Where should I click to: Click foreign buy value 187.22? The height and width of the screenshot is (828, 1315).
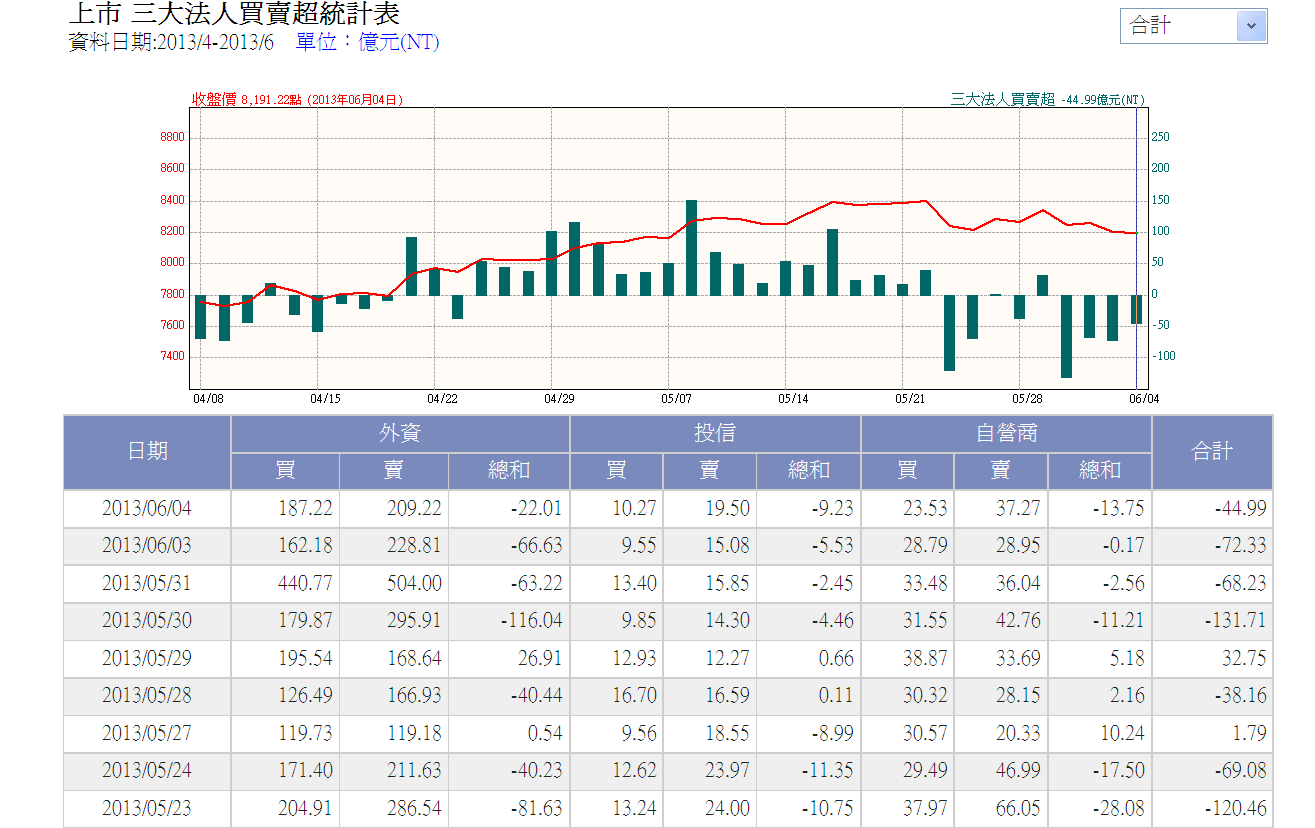coord(305,509)
